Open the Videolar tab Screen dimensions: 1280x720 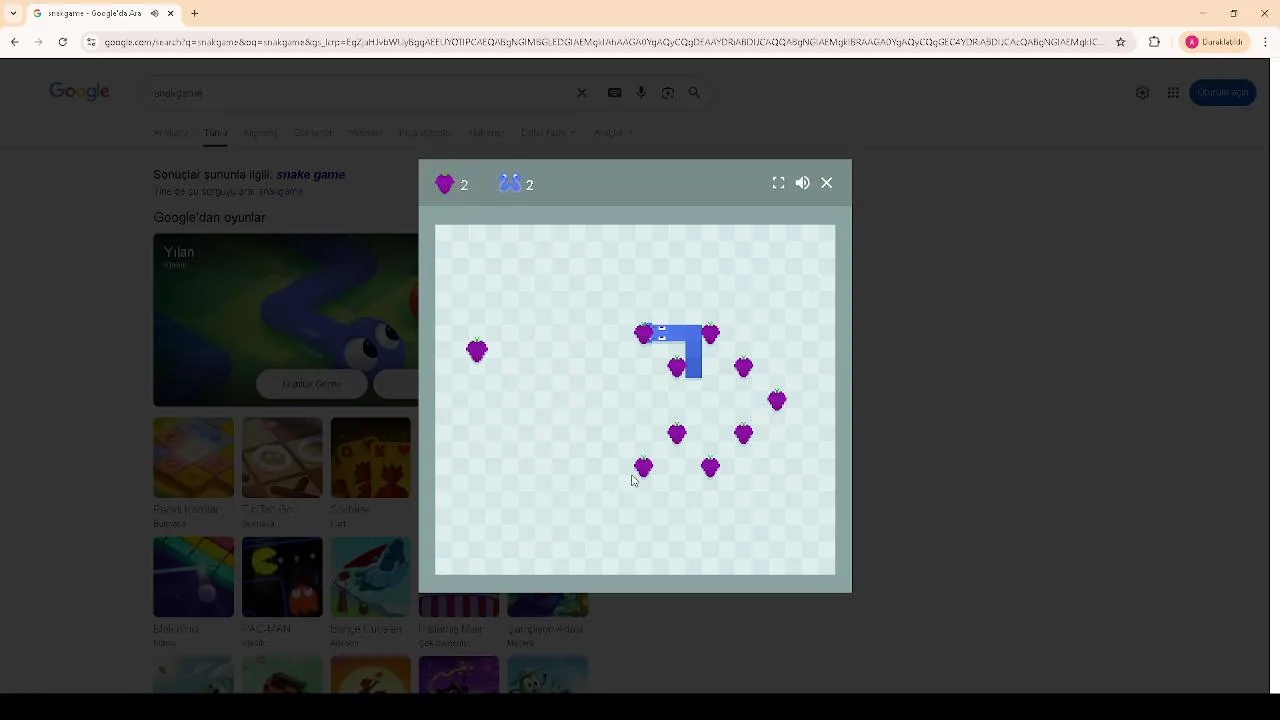(365, 132)
